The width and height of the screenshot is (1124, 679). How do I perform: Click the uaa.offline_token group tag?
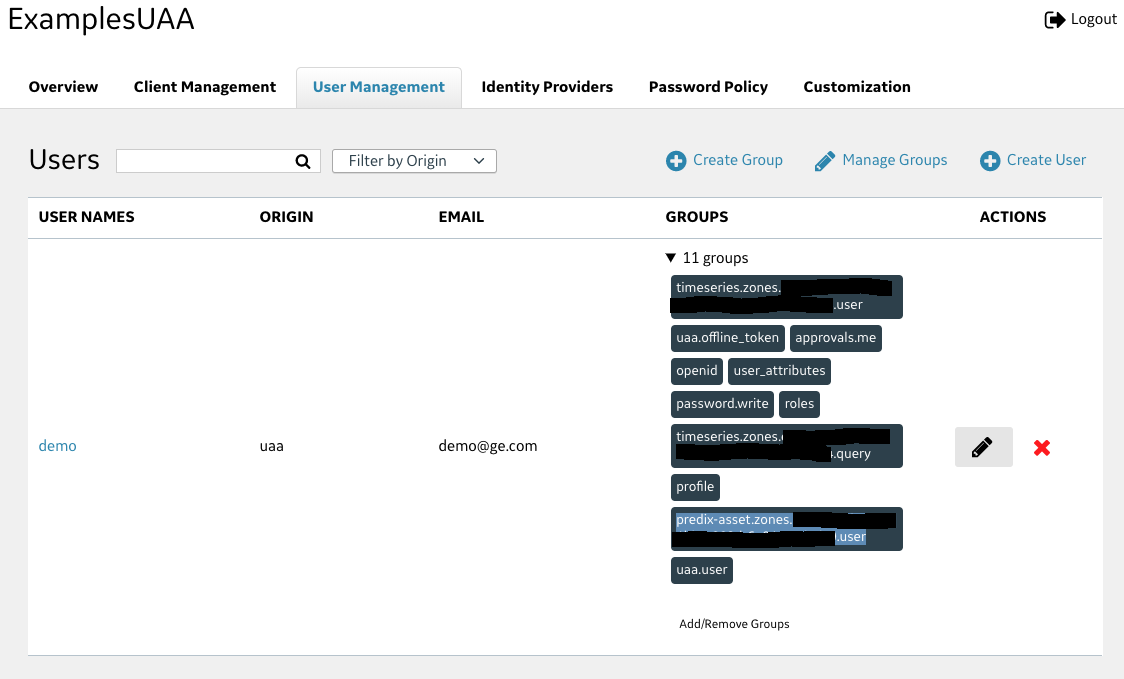(x=727, y=338)
